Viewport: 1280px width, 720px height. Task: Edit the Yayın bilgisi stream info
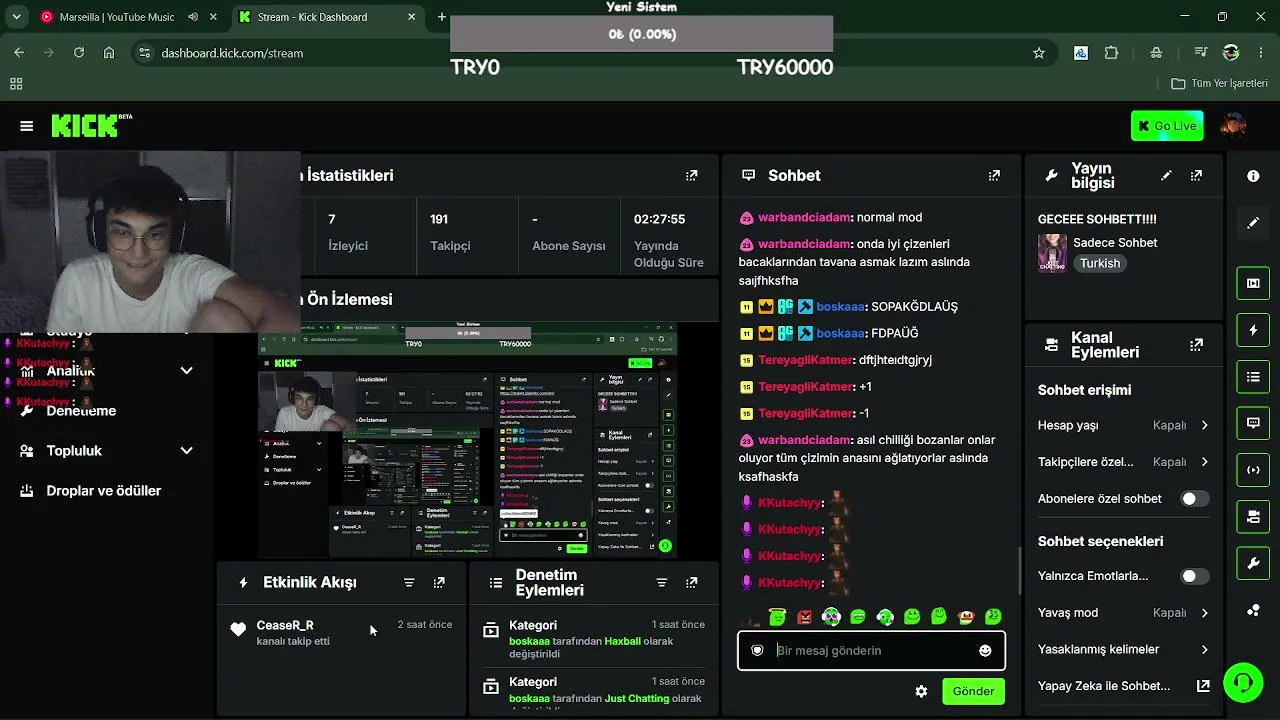(x=1166, y=175)
